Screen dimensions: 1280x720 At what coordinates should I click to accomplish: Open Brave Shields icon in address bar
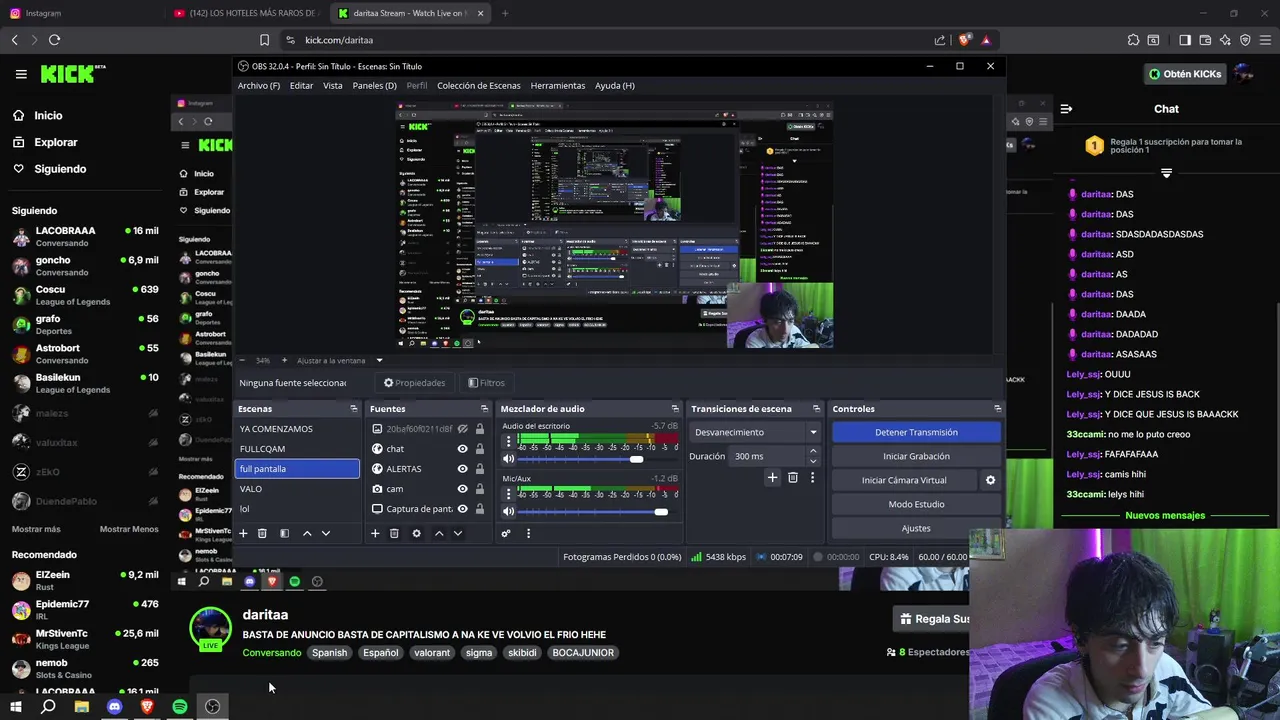pos(964,40)
